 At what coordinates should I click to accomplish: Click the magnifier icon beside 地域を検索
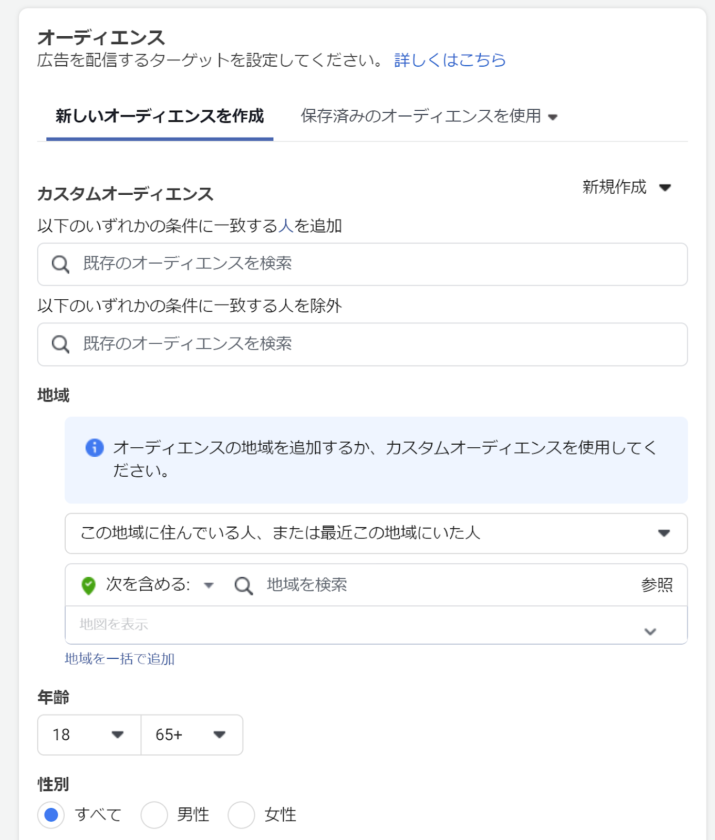243,585
